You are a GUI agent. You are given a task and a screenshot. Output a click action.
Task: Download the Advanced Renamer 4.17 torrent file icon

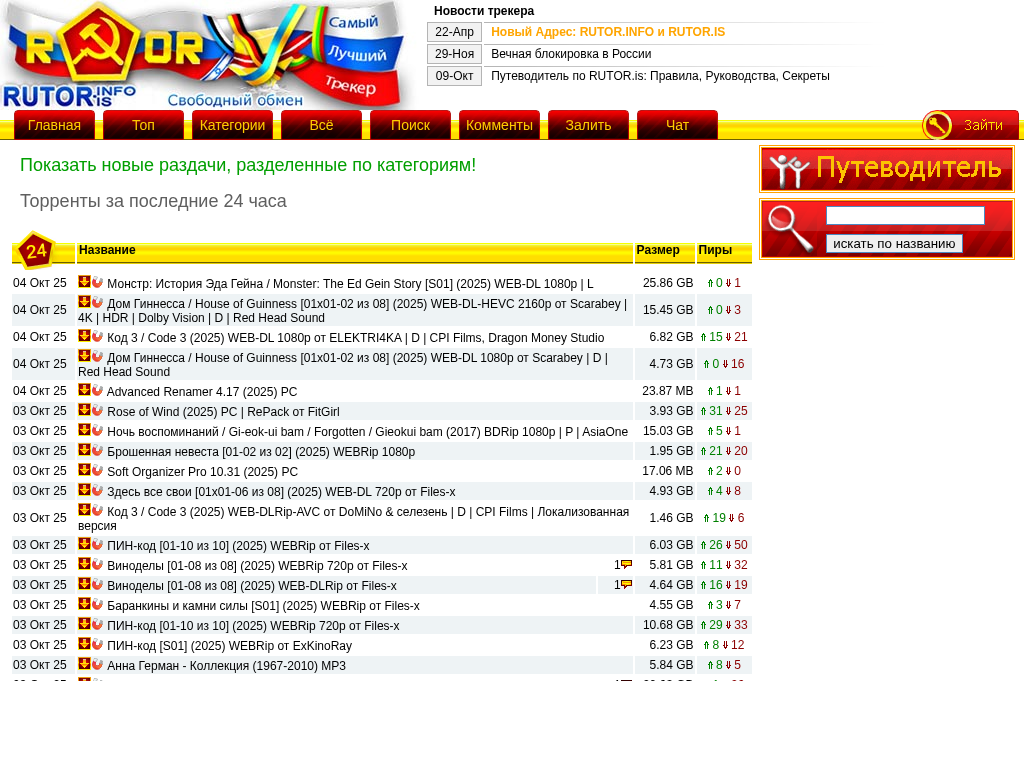click(x=84, y=390)
